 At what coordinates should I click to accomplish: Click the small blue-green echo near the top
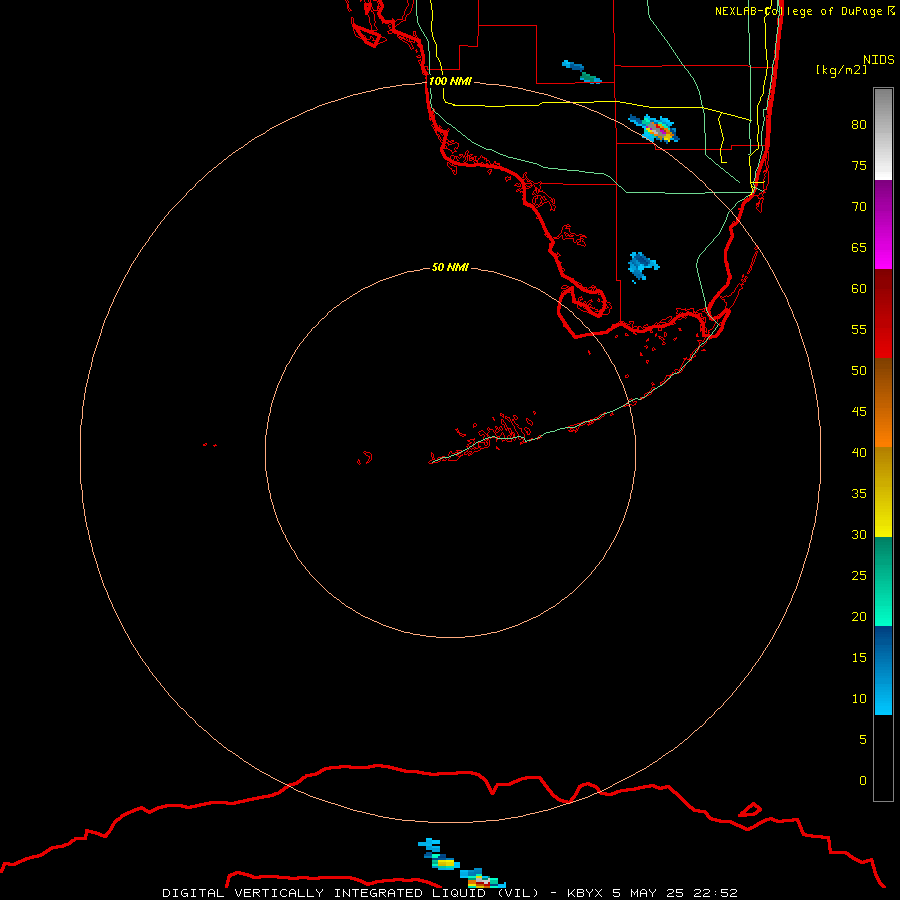tap(581, 72)
